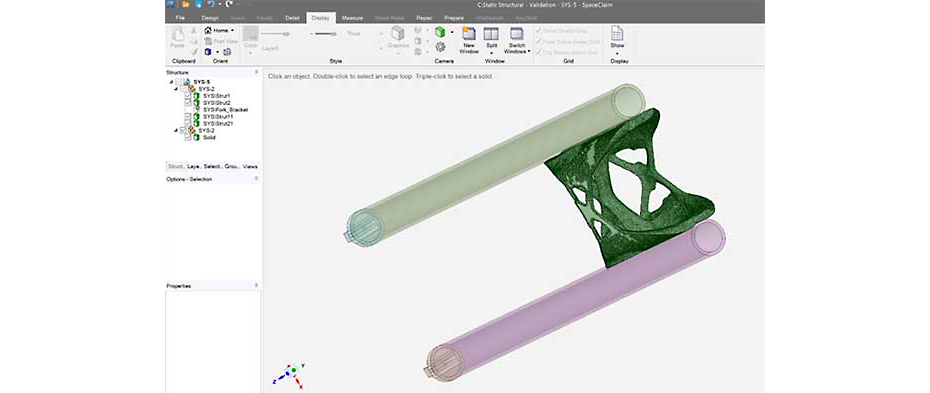The image size is (930, 393).
Task: Click the green SYS\Strut1 body icon
Action: [196, 95]
